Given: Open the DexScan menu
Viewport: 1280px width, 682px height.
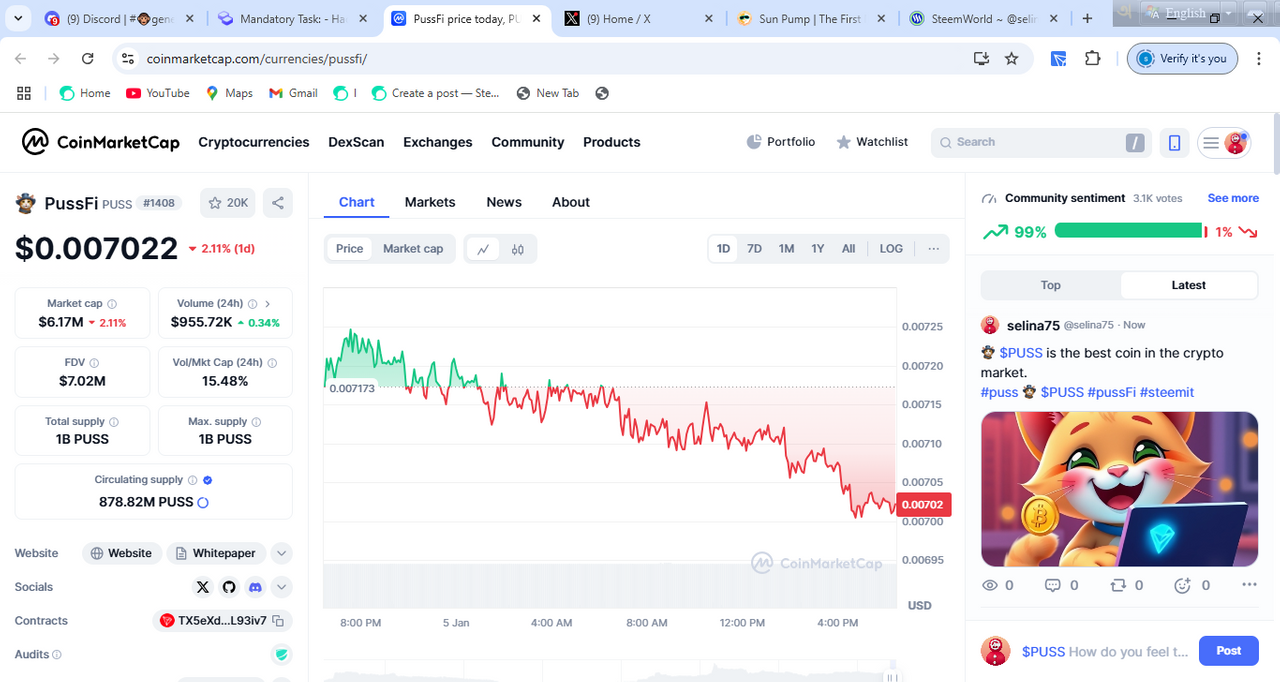Looking at the screenshot, I should [356, 142].
